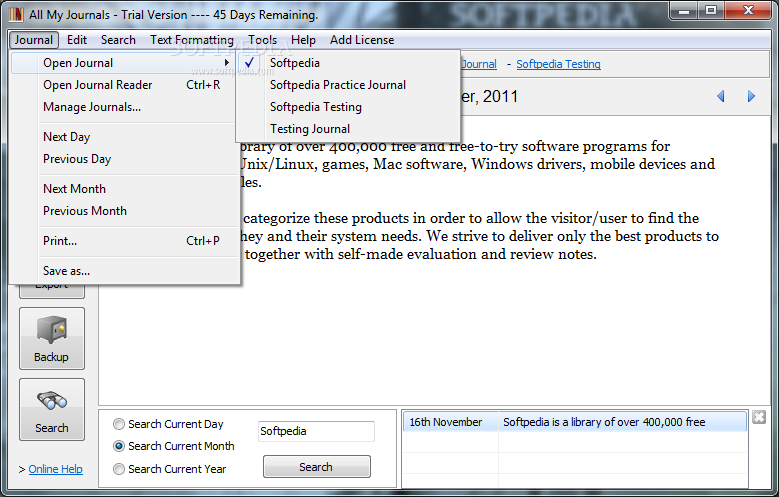Go to next day with right arrow
Screen dimensions: 779x497
751,96
